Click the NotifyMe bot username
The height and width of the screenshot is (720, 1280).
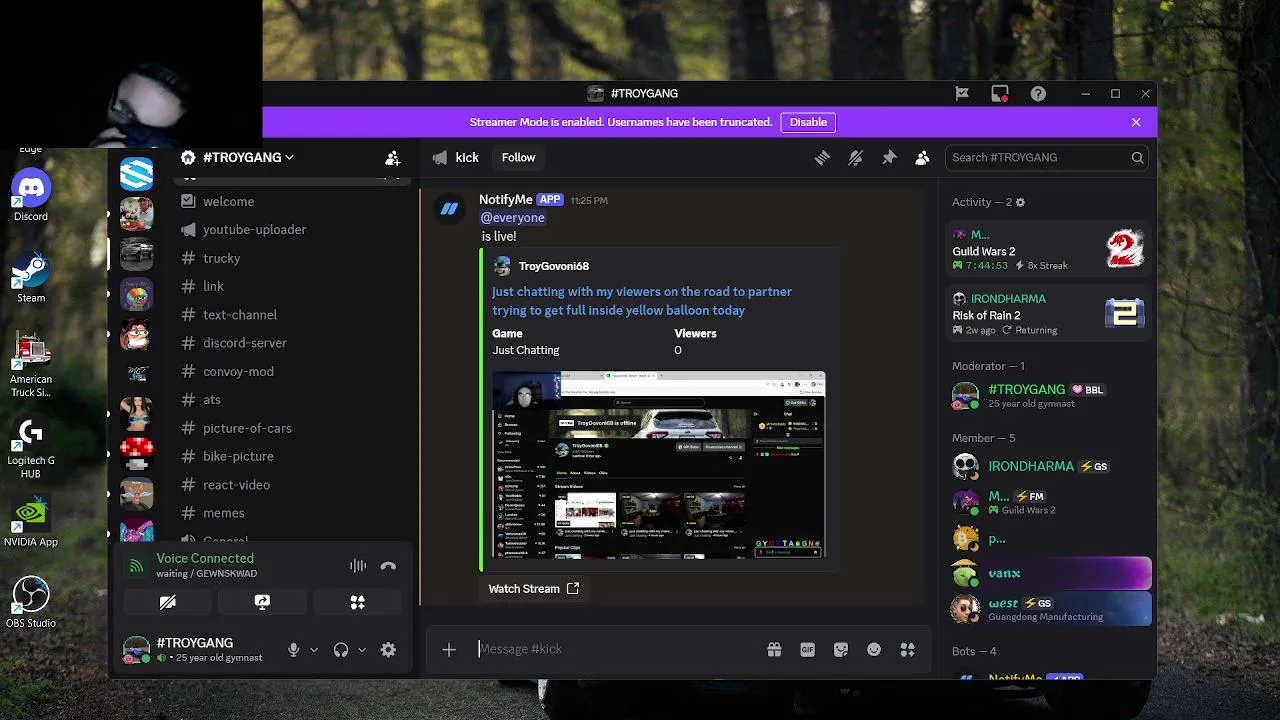(506, 199)
